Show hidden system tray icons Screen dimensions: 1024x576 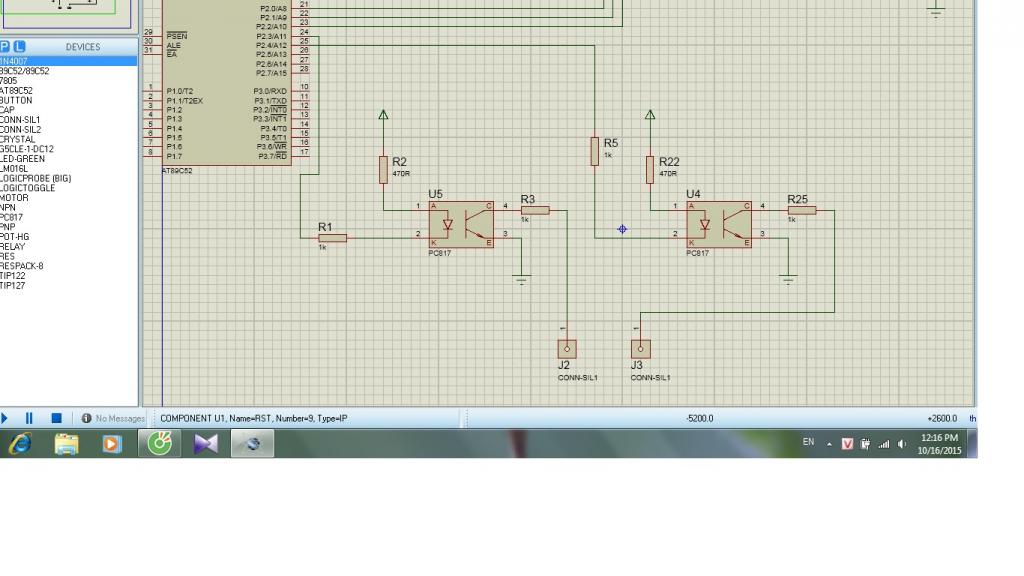pyautogui.click(x=828, y=444)
